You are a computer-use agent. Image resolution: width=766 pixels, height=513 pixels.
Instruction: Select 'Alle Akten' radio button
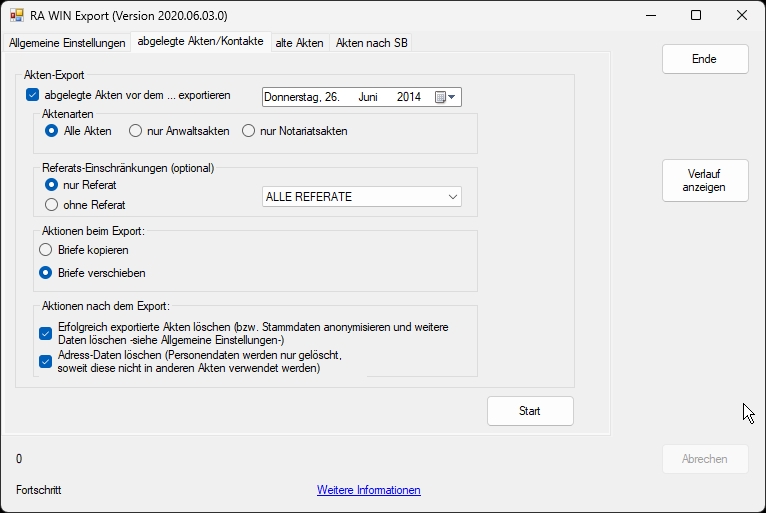52,131
